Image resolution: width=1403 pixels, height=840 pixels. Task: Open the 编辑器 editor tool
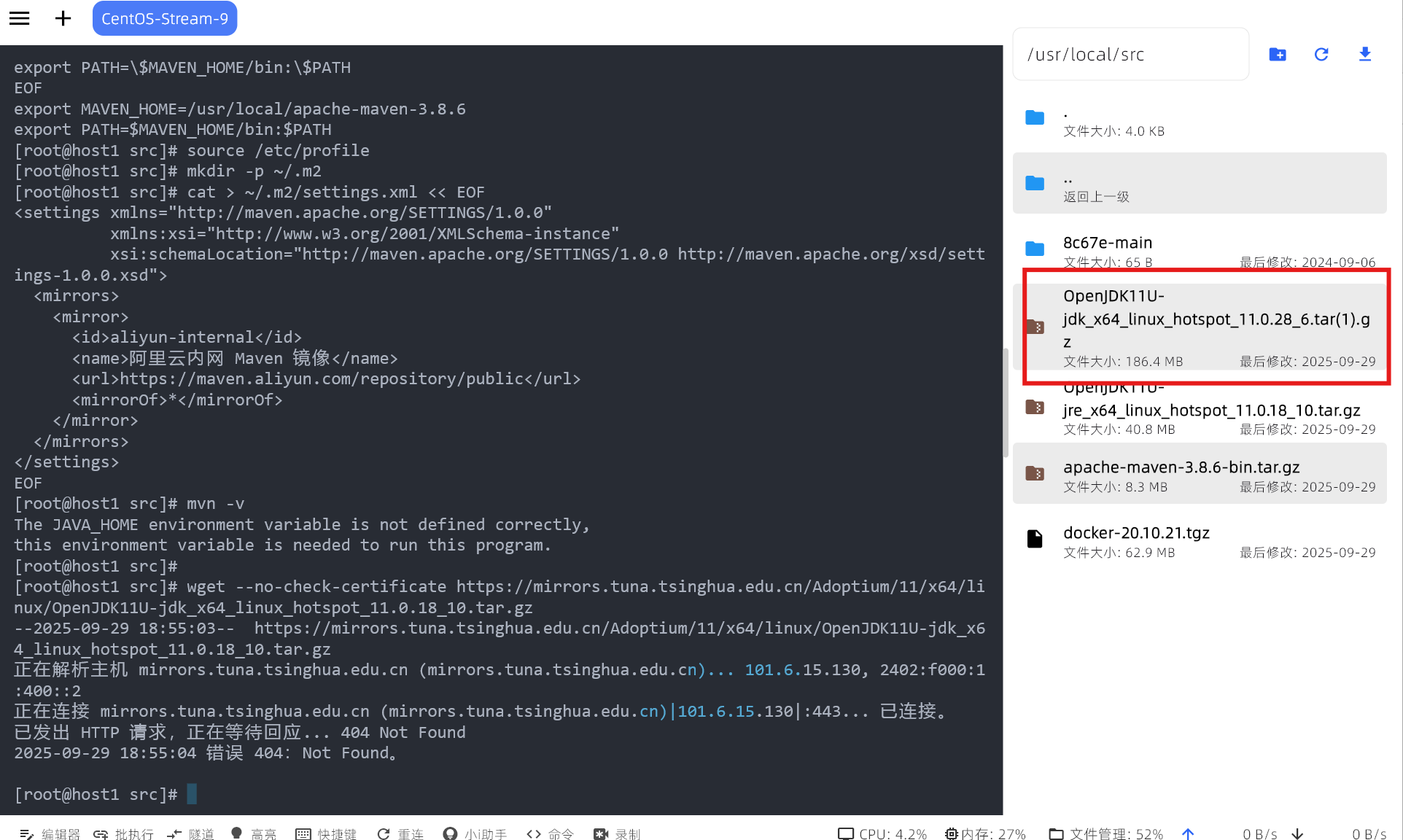(50, 833)
